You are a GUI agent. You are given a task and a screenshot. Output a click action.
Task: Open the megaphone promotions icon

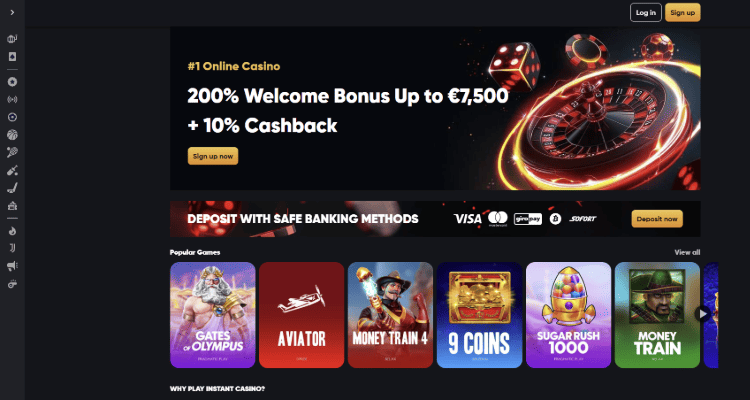tap(12, 267)
